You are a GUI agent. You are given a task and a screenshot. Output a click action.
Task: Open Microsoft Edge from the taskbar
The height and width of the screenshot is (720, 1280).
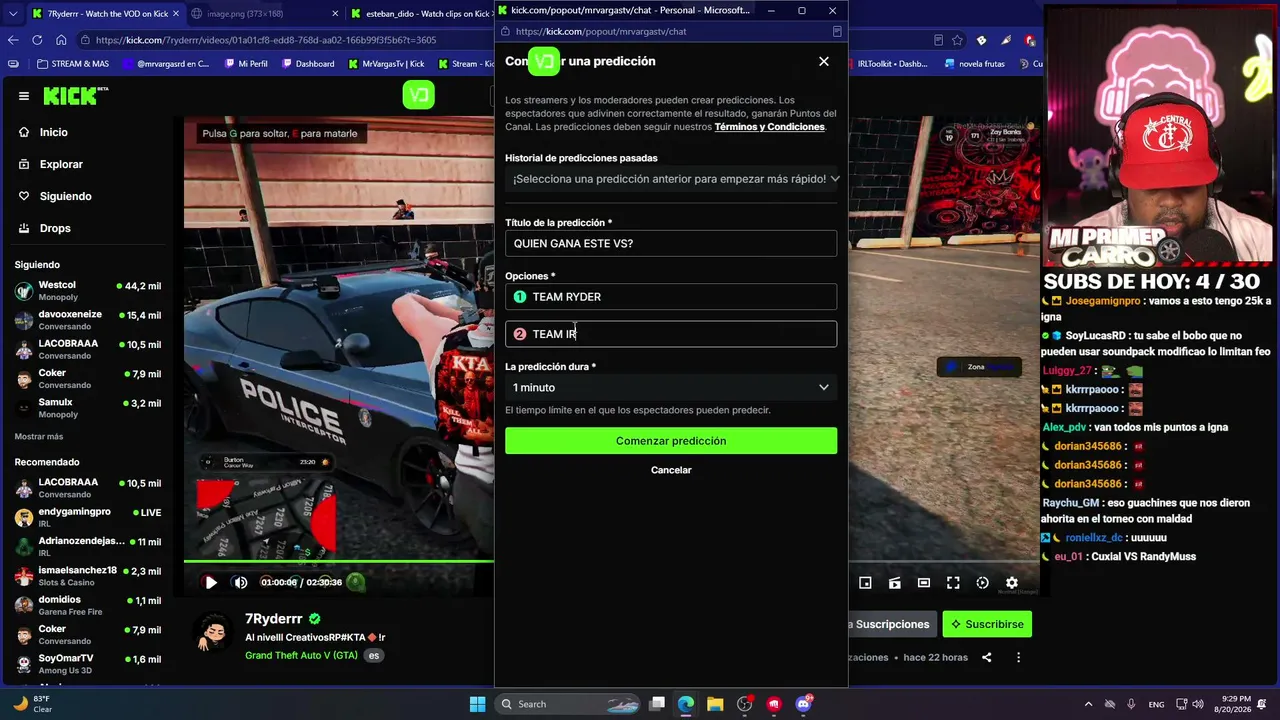(x=686, y=704)
